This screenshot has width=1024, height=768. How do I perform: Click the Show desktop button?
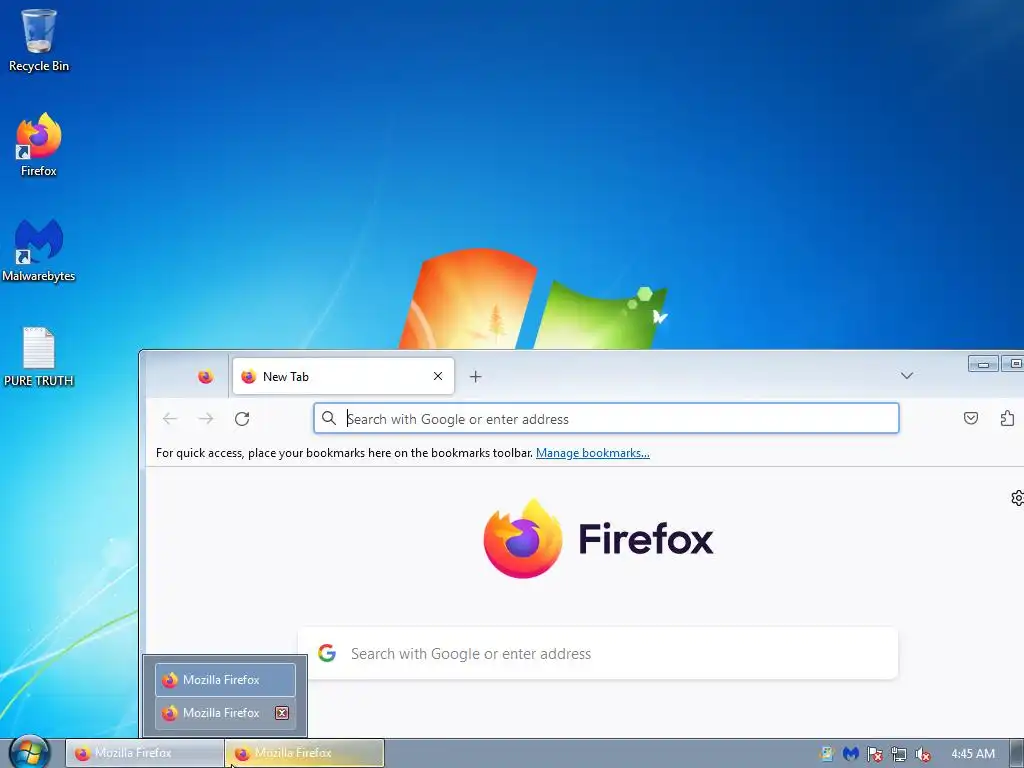[1017, 753]
